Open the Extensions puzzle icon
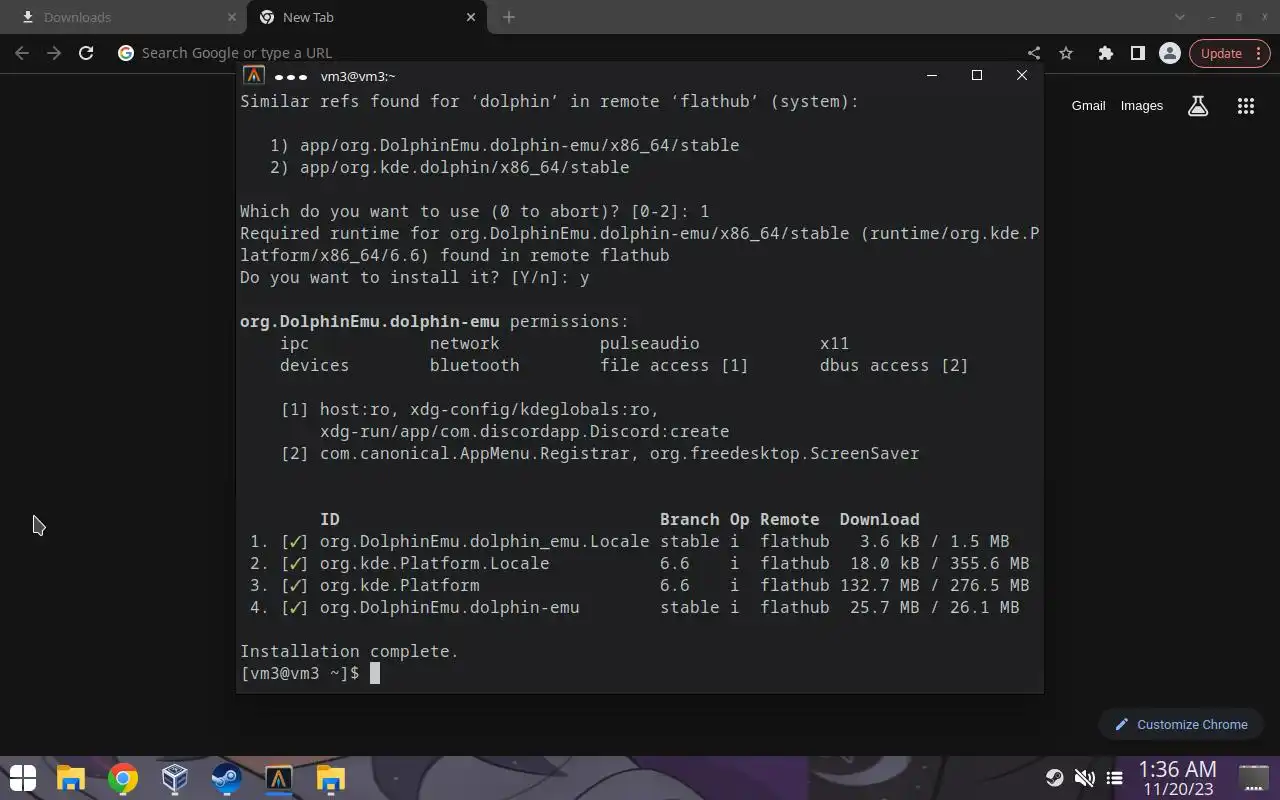This screenshot has width=1280, height=800. (x=1105, y=53)
